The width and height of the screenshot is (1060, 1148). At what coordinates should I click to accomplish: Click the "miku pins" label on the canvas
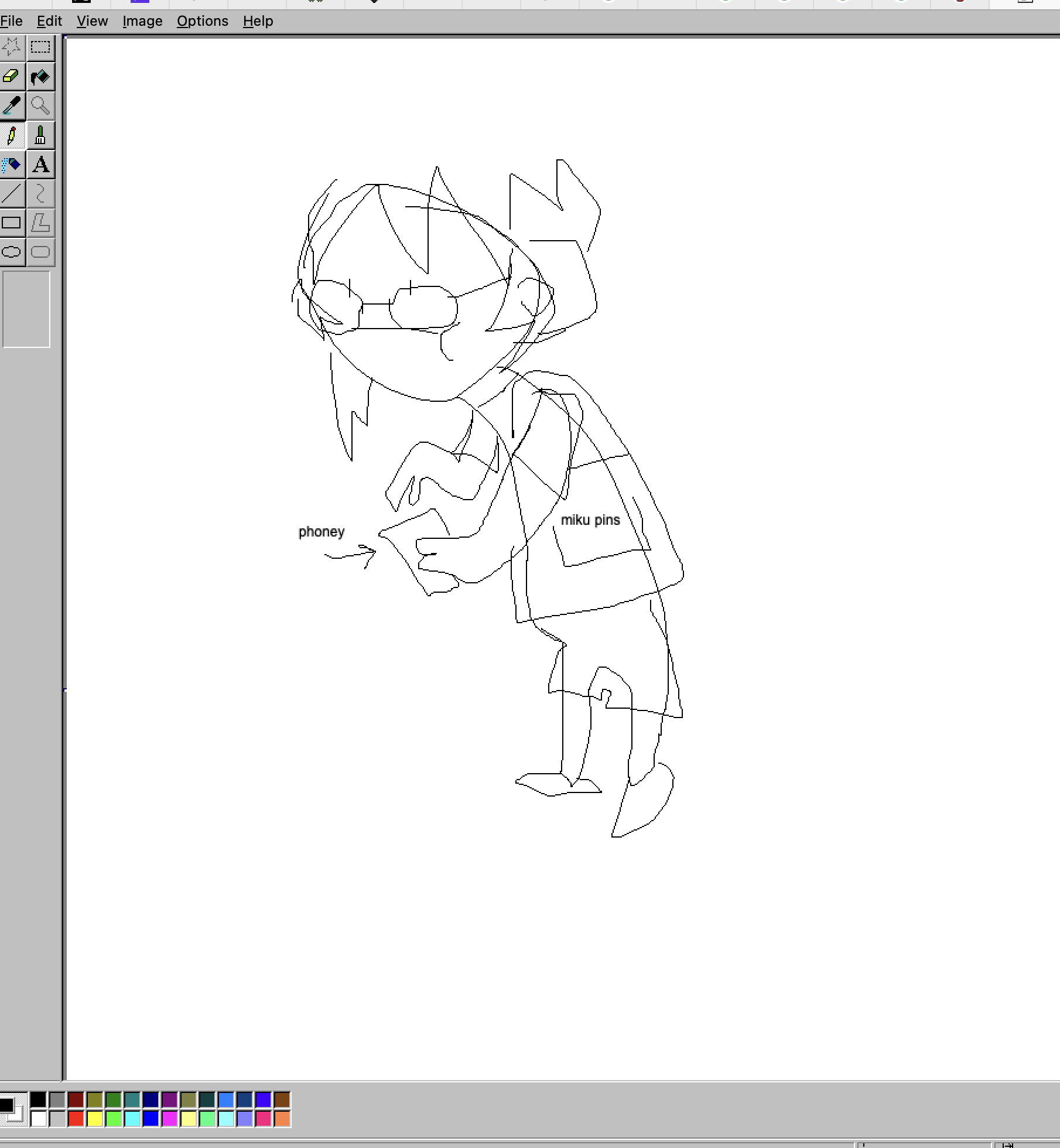(x=590, y=520)
